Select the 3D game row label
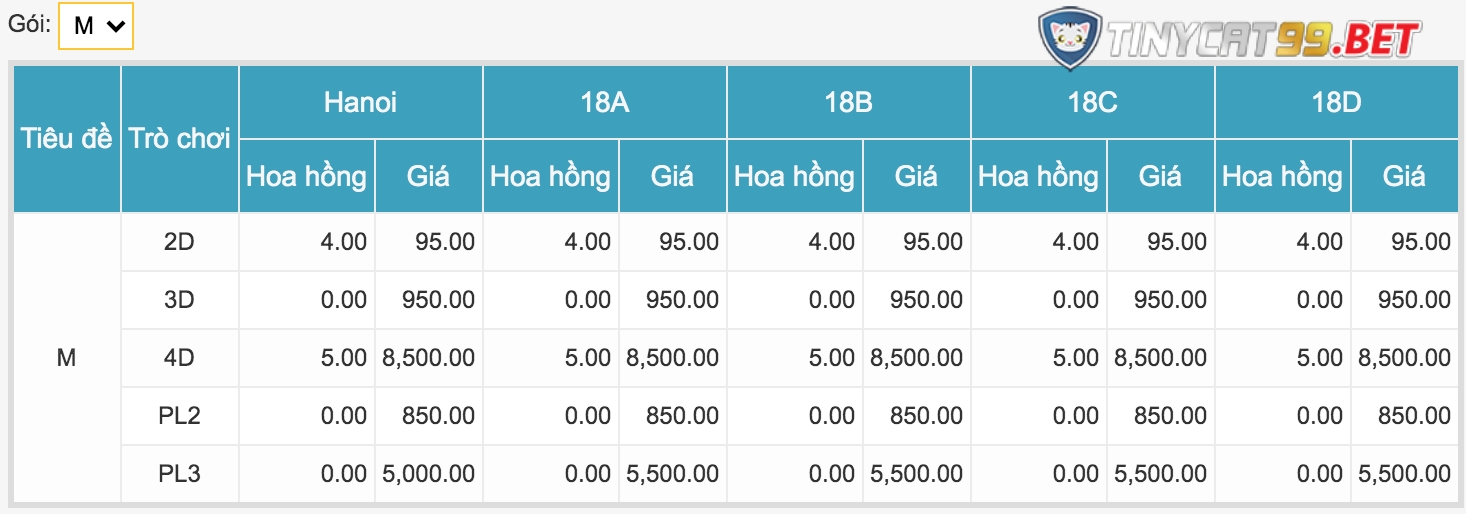 180,299
